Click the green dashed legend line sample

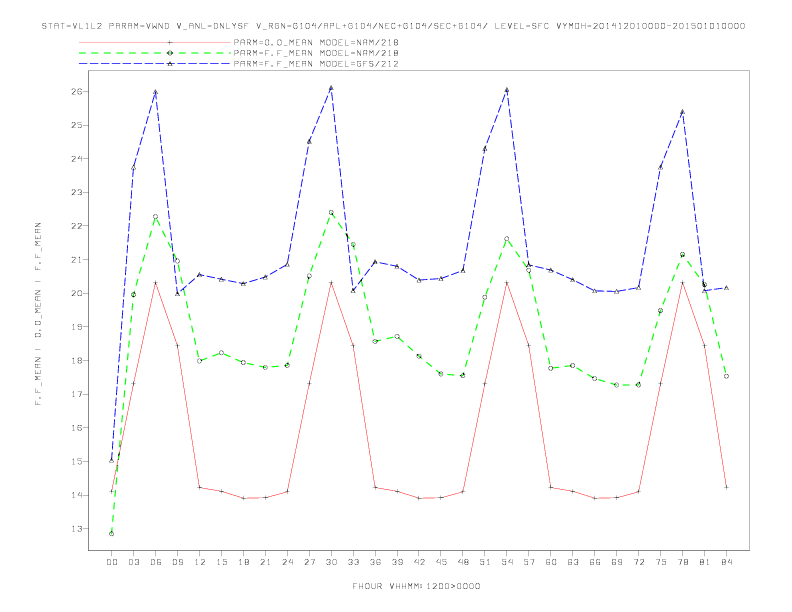tap(155, 53)
